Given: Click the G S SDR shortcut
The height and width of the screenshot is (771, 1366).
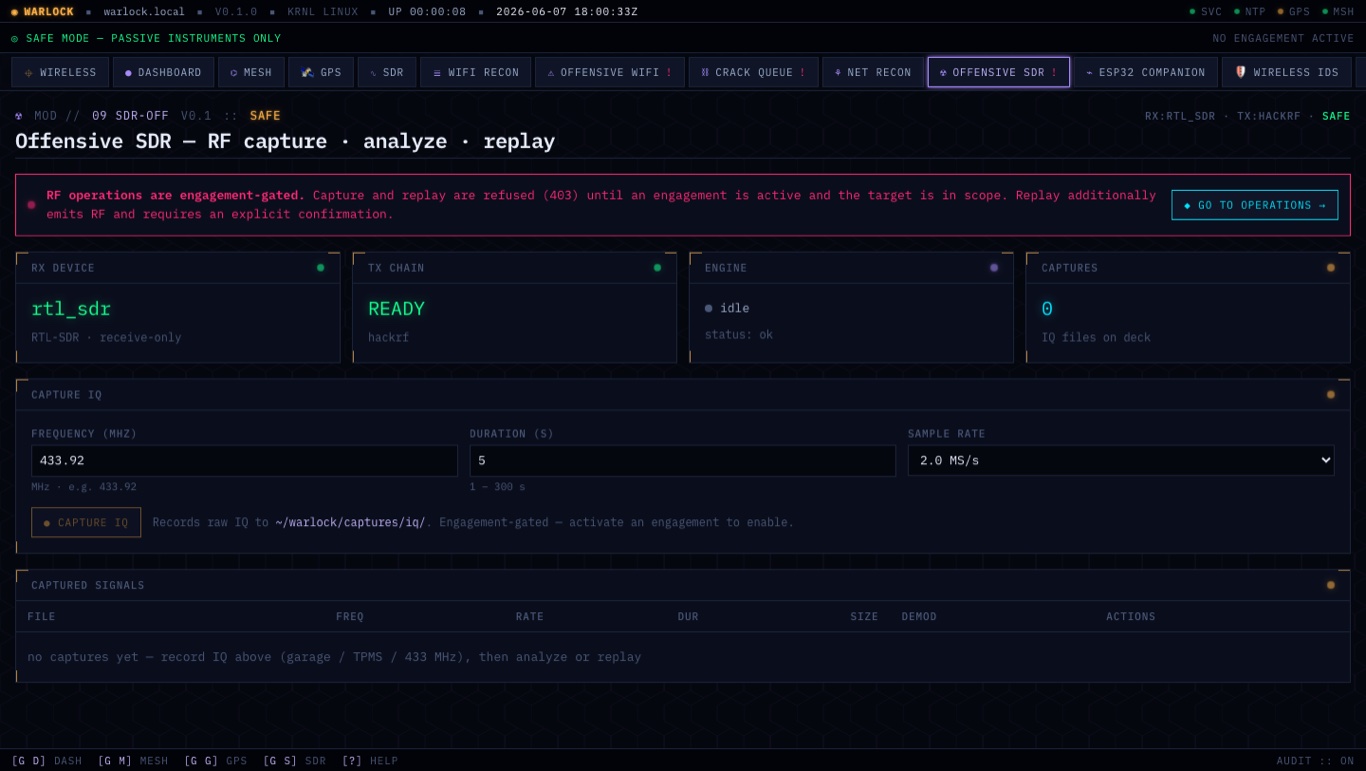Looking at the screenshot, I should click(x=294, y=761).
